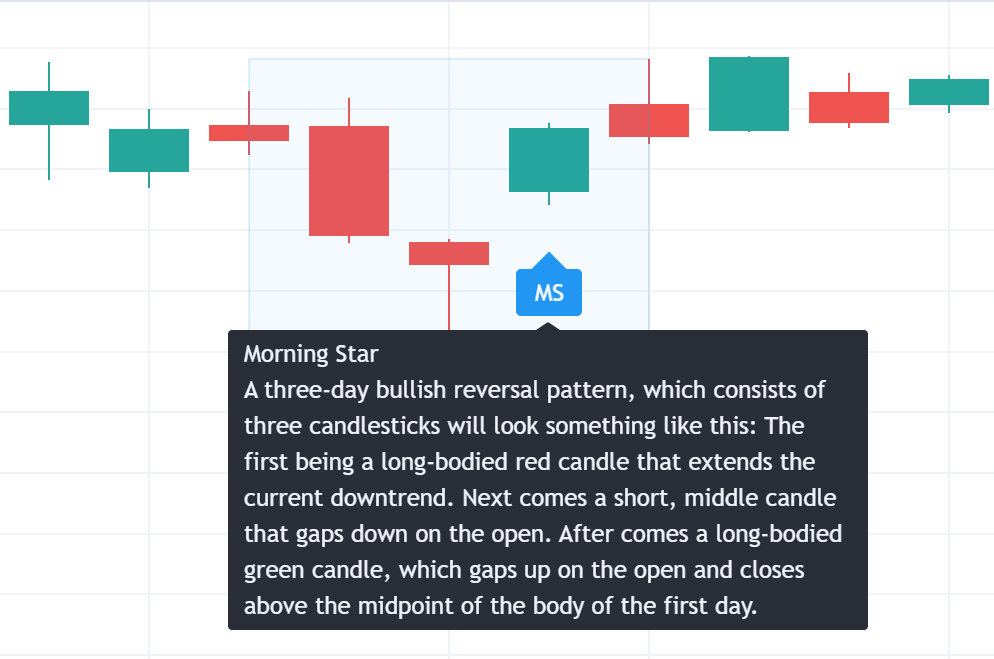The width and height of the screenshot is (994, 659).
Task: Click the tooltip's last line about midpoint
Action: click(500, 606)
